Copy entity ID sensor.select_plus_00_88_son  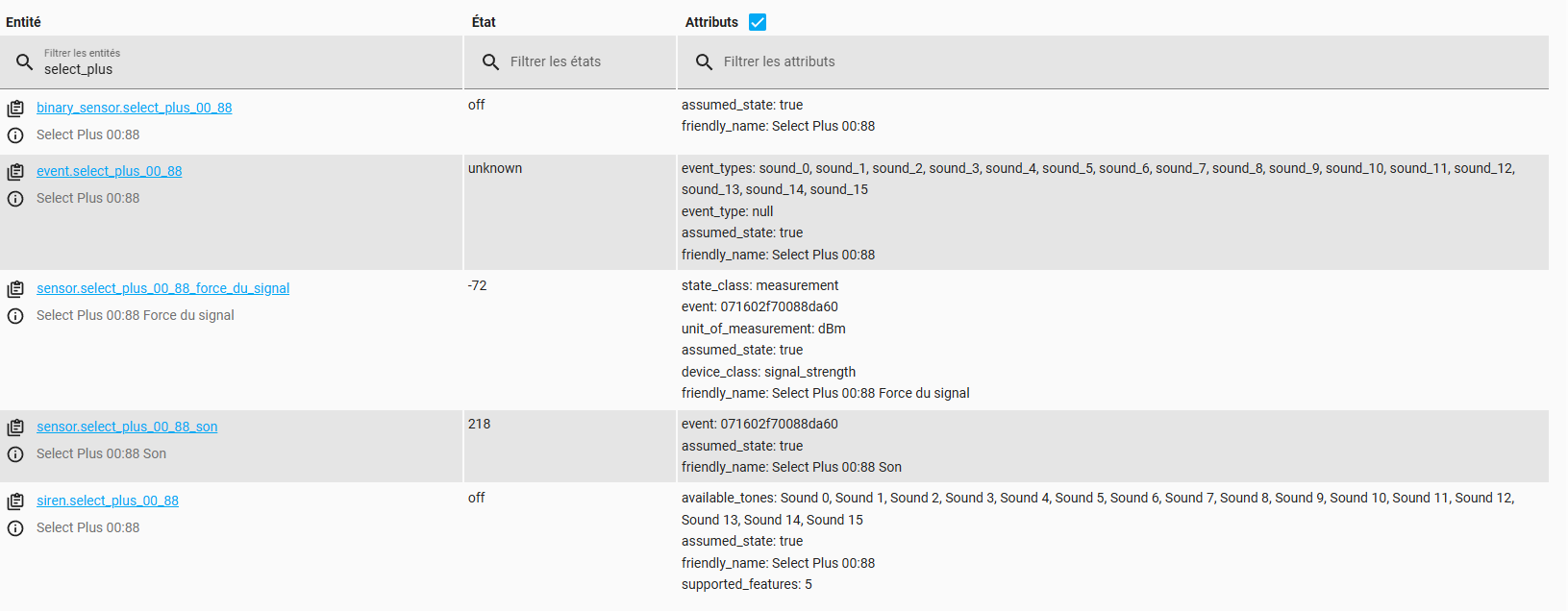15,428
